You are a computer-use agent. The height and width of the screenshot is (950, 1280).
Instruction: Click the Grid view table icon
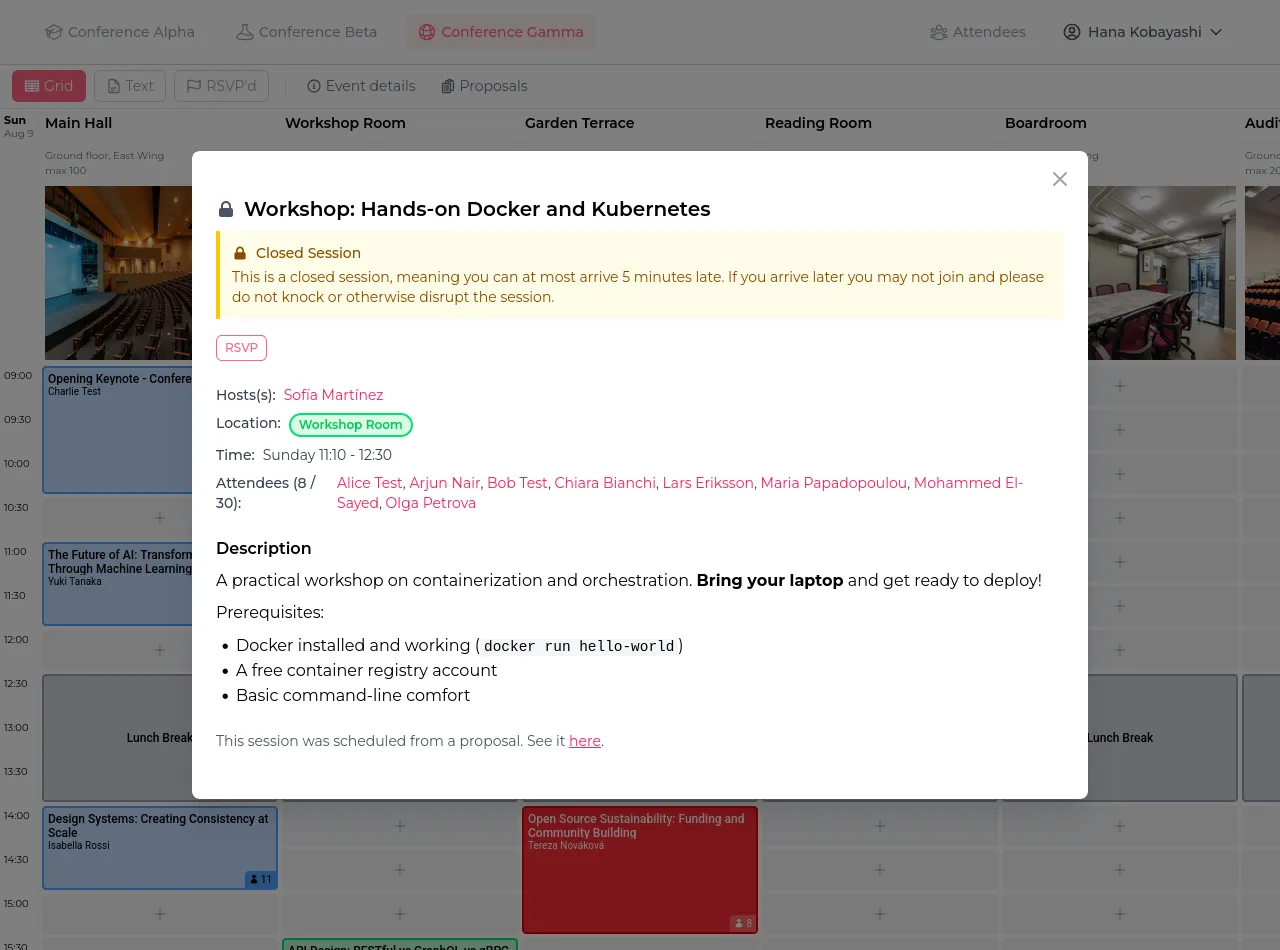[x=32, y=86]
